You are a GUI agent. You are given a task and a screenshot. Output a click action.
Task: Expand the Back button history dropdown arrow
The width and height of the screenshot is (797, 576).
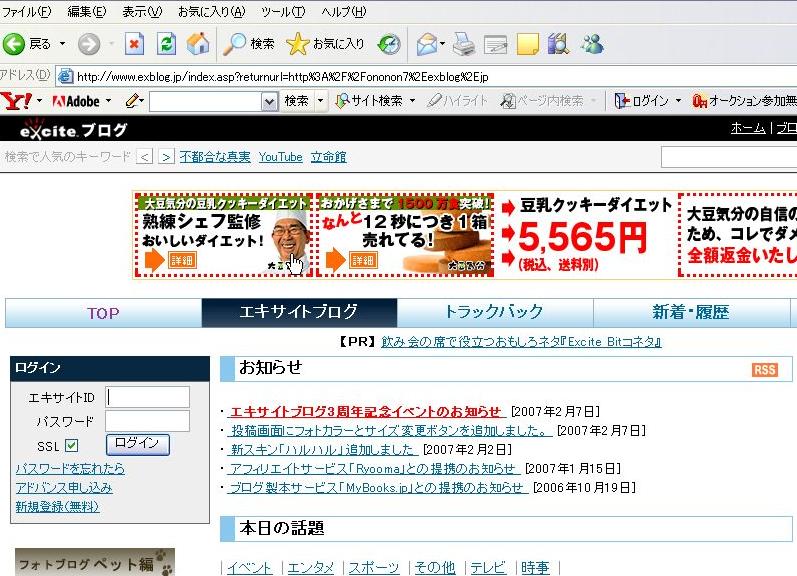click(62, 44)
